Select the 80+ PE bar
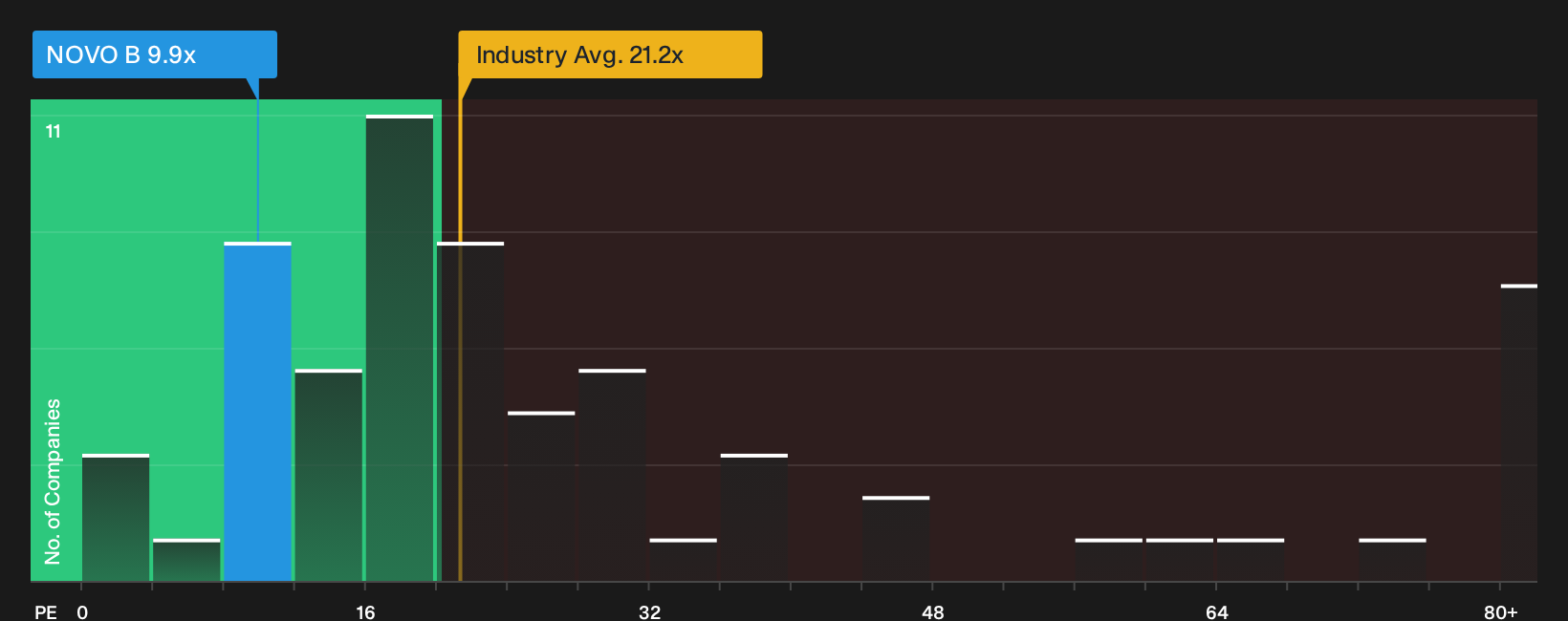 1519,433
